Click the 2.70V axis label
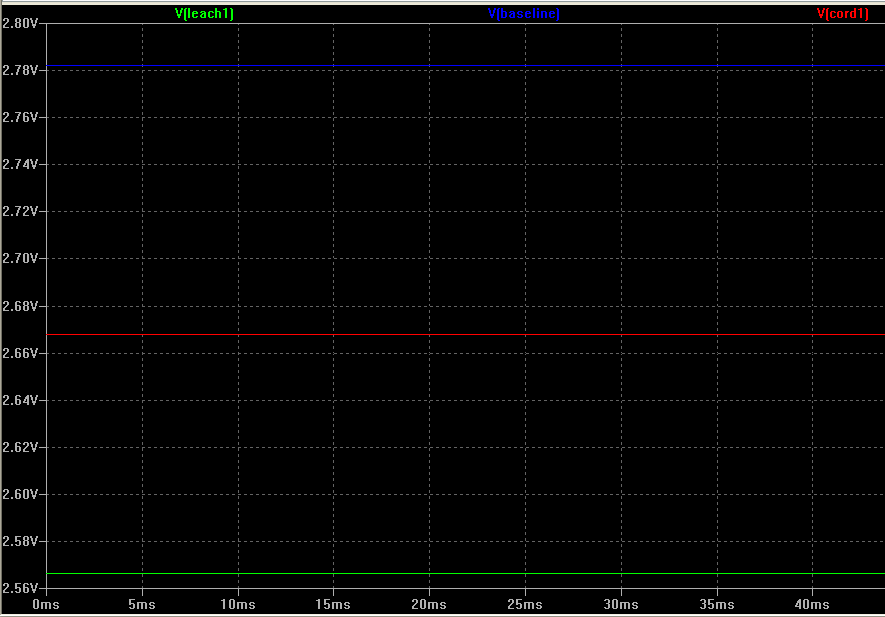Image resolution: width=885 pixels, height=617 pixels. [20, 259]
